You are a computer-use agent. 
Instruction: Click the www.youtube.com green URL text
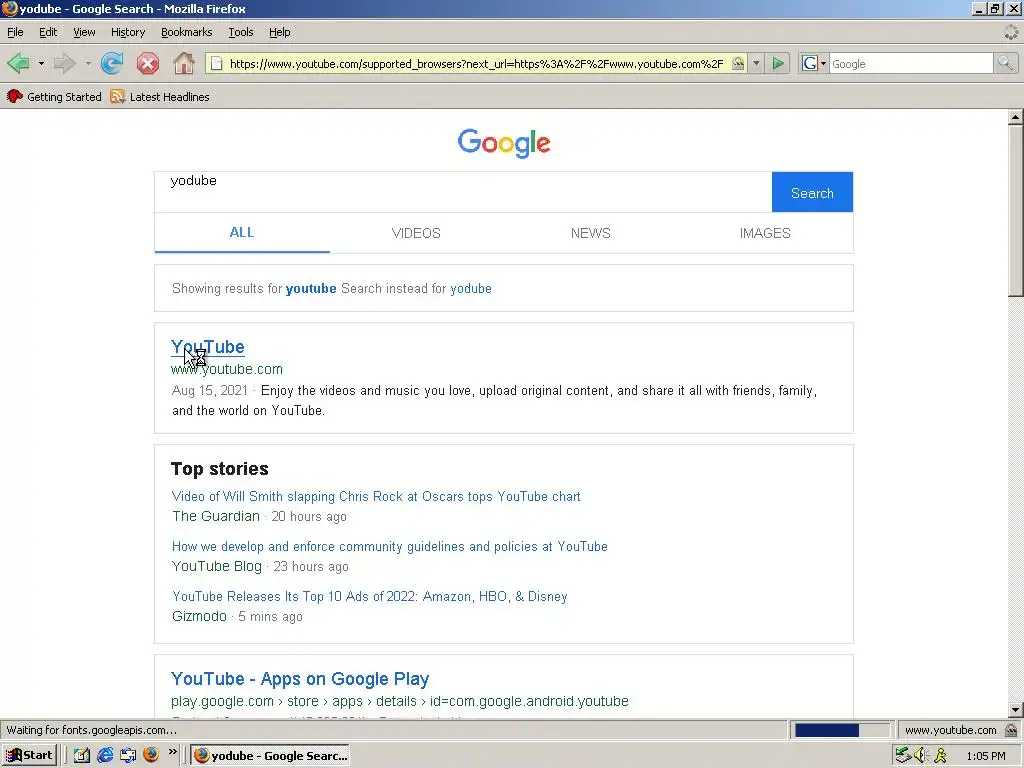[227, 369]
